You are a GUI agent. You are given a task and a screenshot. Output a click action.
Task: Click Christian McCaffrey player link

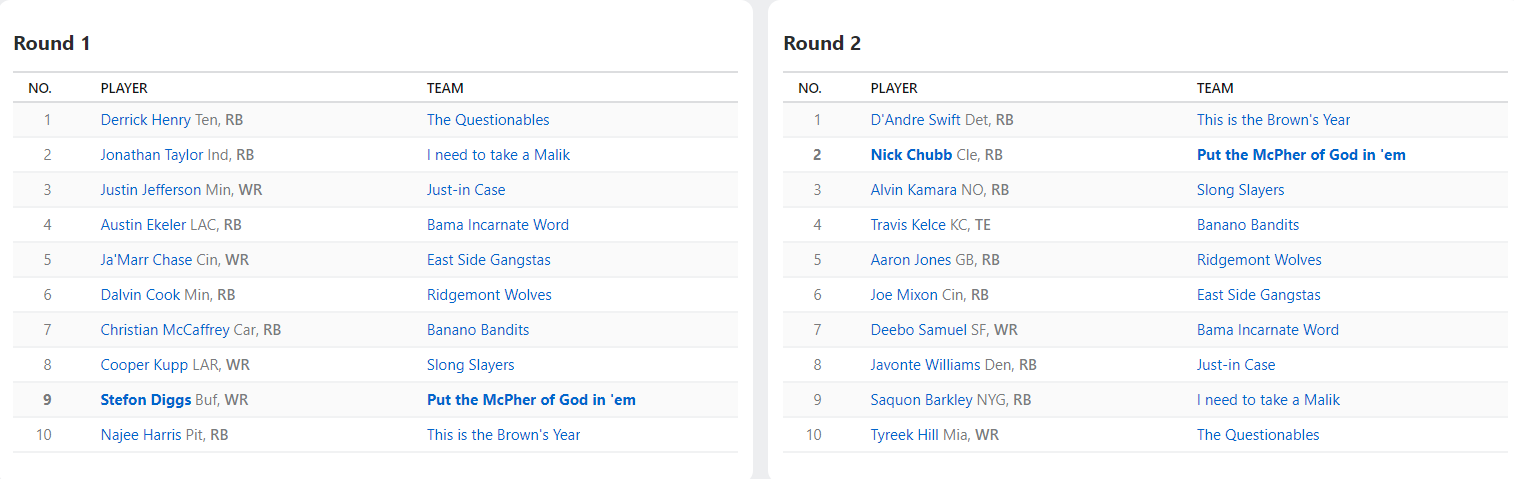click(x=165, y=330)
